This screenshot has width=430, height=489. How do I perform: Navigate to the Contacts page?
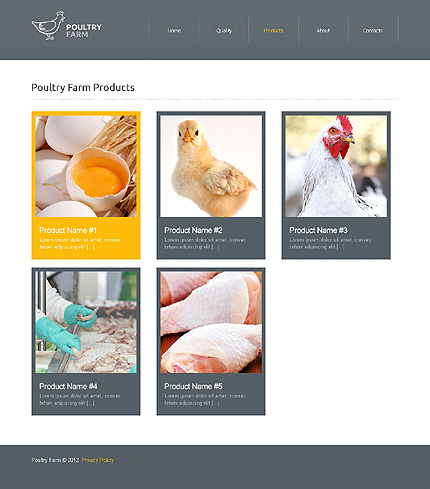coord(373,30)
